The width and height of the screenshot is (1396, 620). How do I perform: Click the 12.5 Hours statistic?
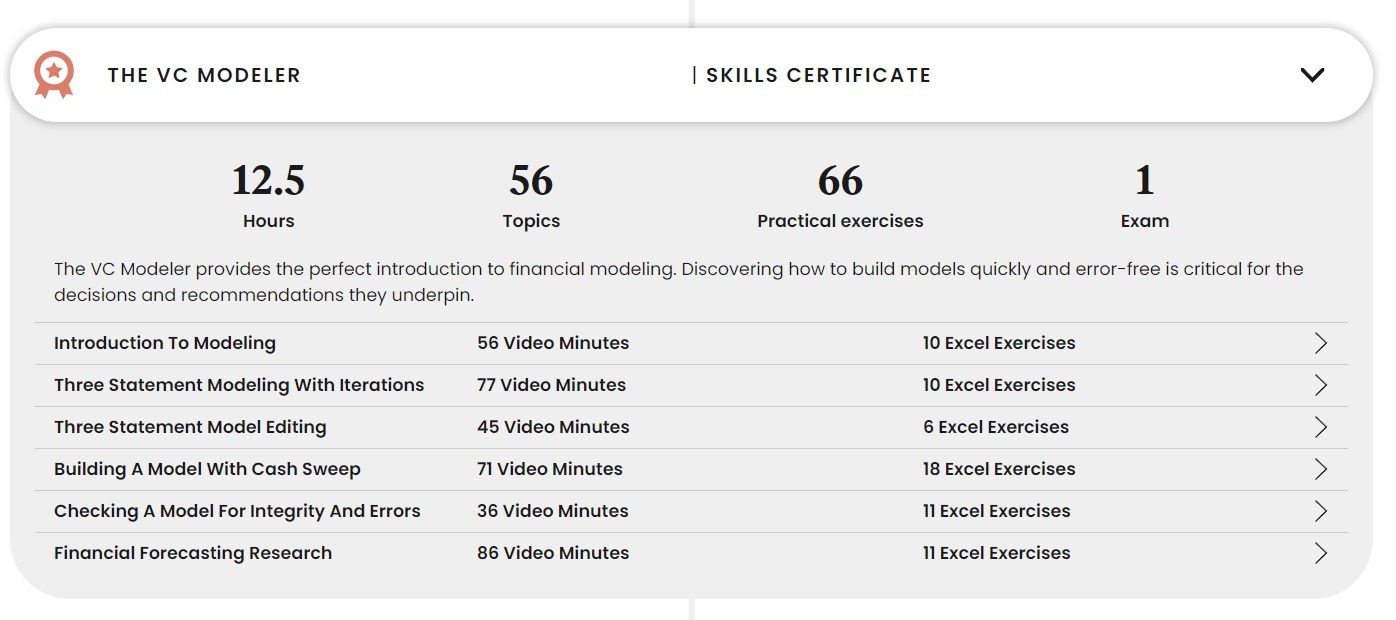pyautogui.click(x=268, y=196)
